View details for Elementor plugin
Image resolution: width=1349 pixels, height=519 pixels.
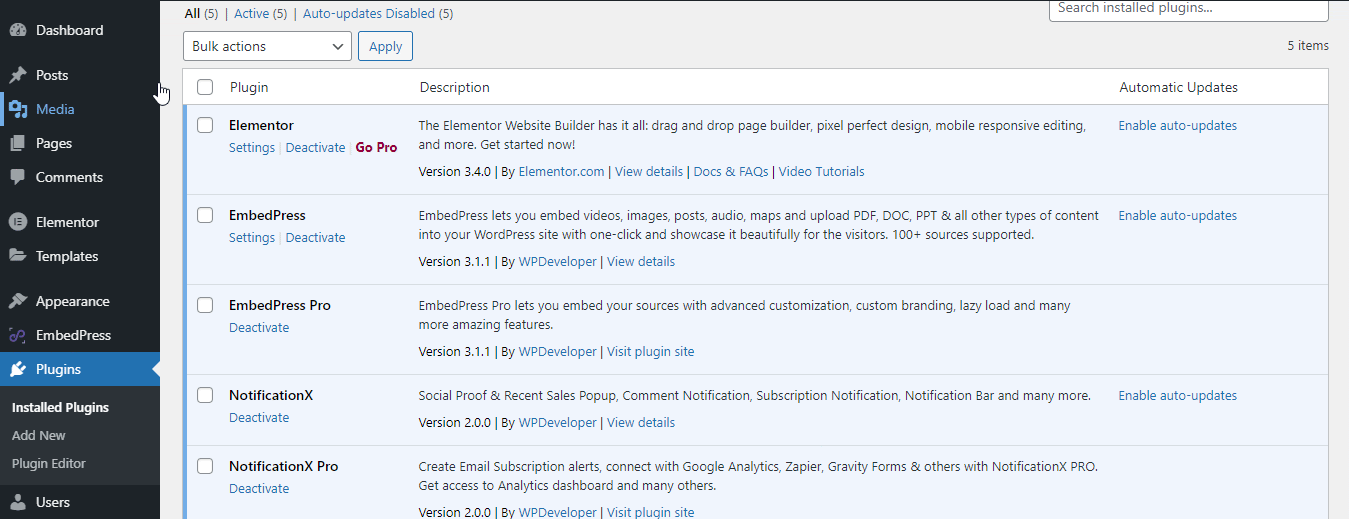pos(649,171)
